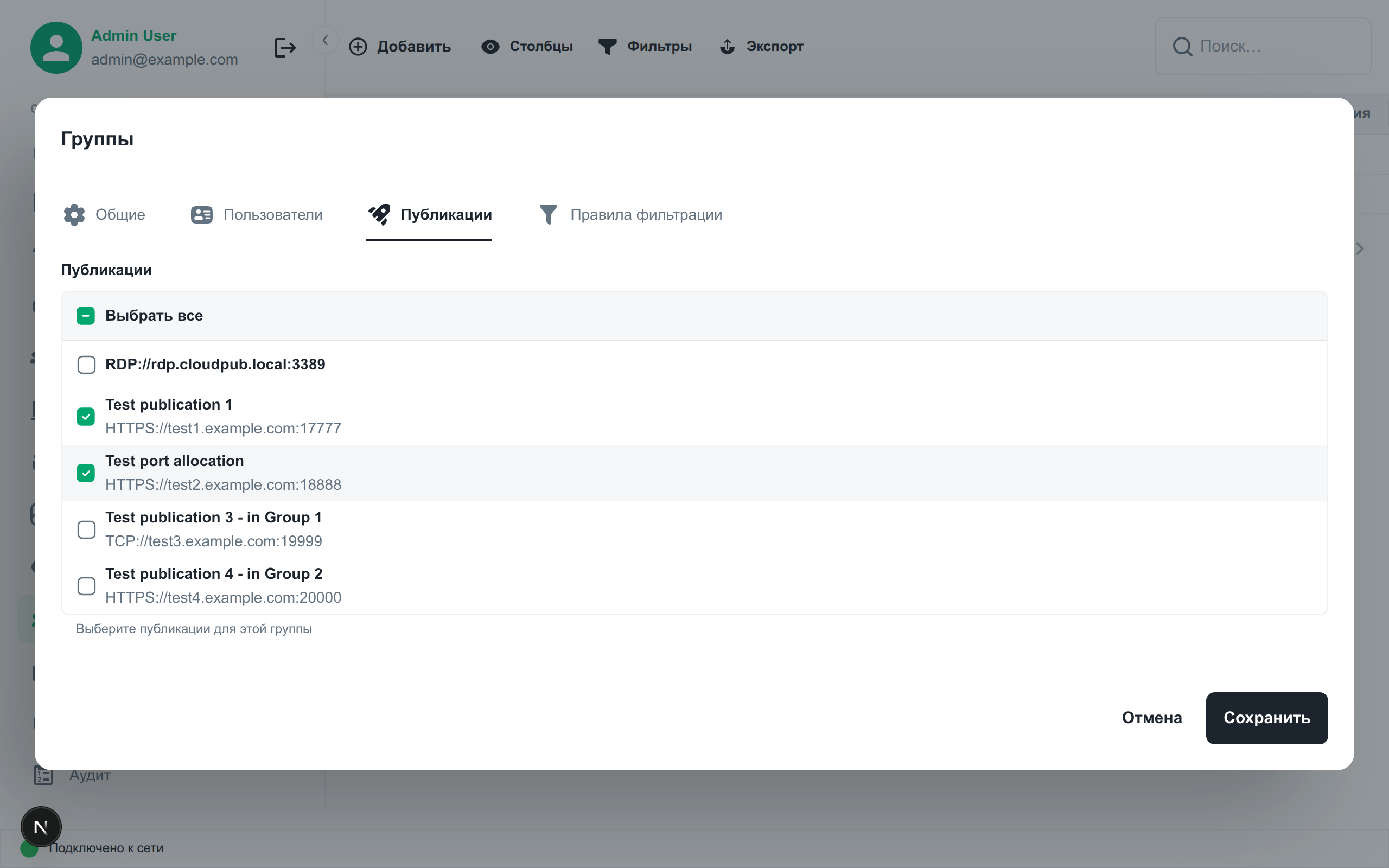The width and height of the screenshot is (1389, 868).
Task: Click the Admin User avatar
Action: (x=56, y=48)
